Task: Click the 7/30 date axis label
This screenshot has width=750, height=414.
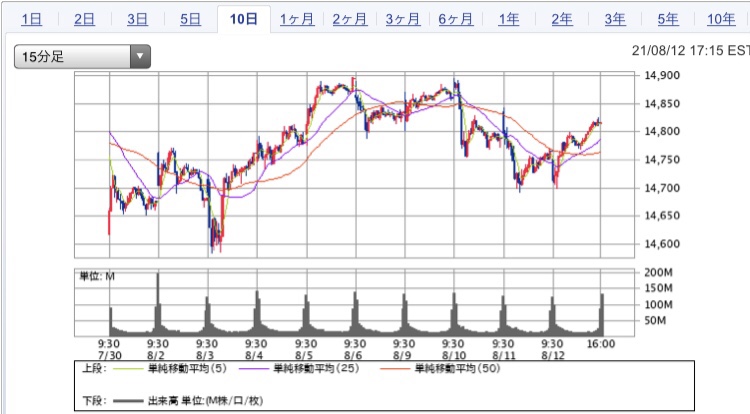Action: pyautogui.click(x=110, y=356)
